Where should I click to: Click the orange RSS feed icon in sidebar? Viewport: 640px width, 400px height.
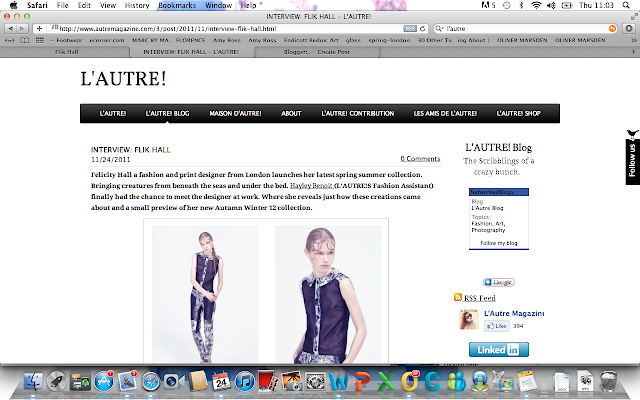458,297
